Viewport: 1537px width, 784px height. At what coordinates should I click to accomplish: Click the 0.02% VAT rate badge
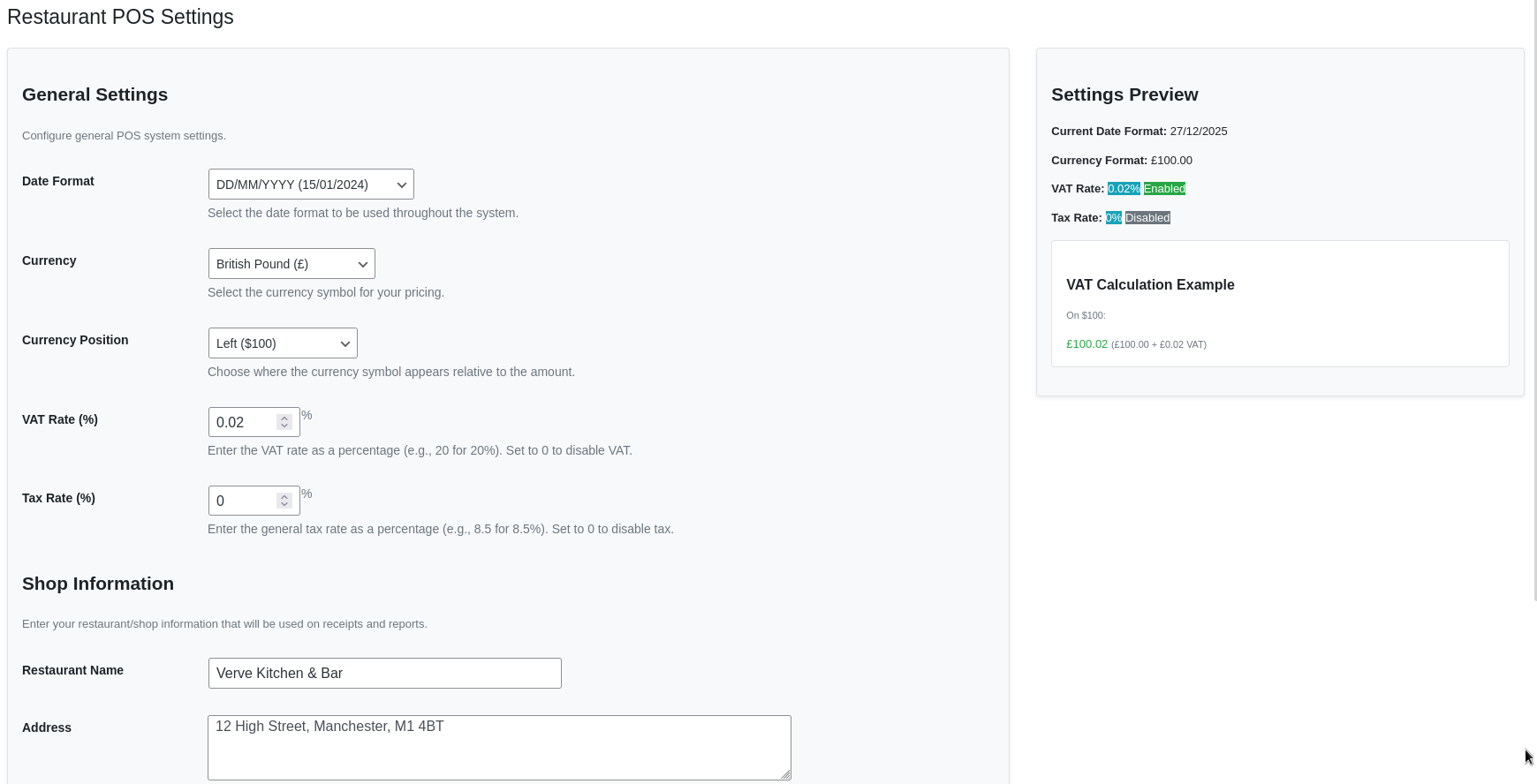pos(1124,189)
